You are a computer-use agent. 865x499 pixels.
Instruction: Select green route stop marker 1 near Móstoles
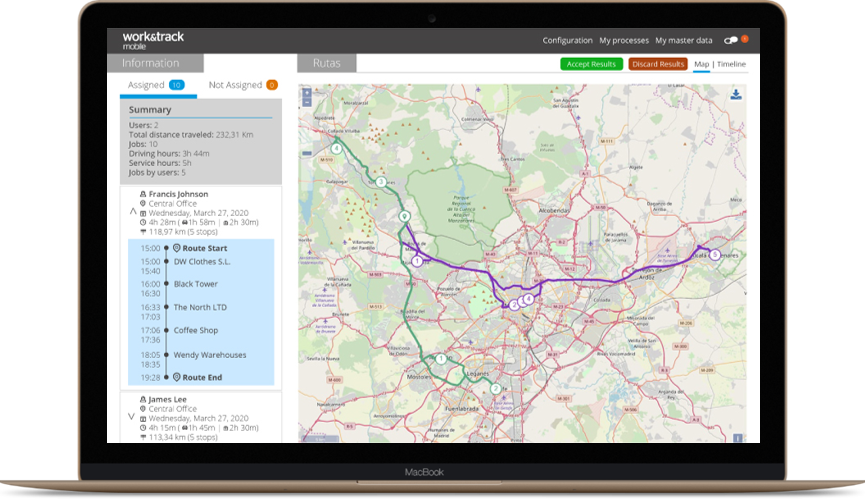pyautogui.click(x=441, y=359)
